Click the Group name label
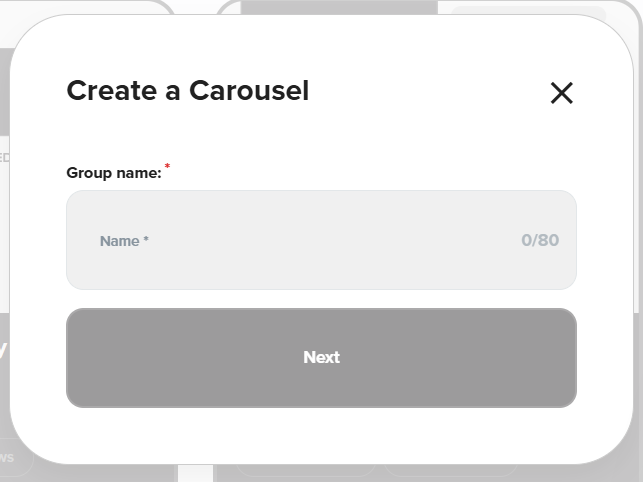643x482 pixels. [x=113, y=173]
